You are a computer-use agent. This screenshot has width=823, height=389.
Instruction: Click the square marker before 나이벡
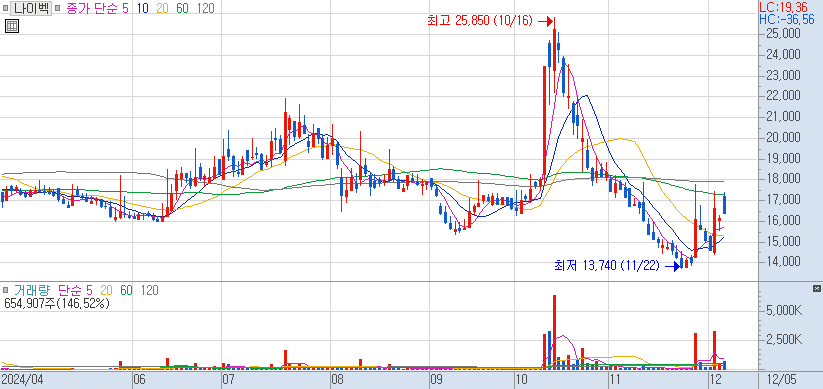[6, 8]
